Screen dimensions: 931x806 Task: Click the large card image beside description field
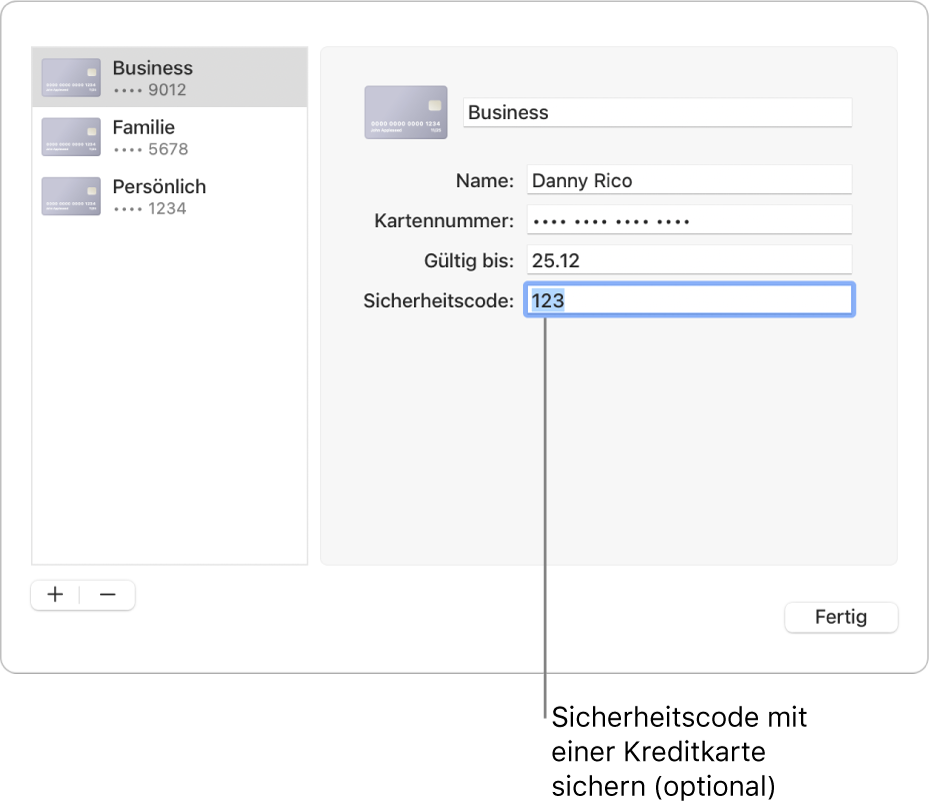[406, 112]
